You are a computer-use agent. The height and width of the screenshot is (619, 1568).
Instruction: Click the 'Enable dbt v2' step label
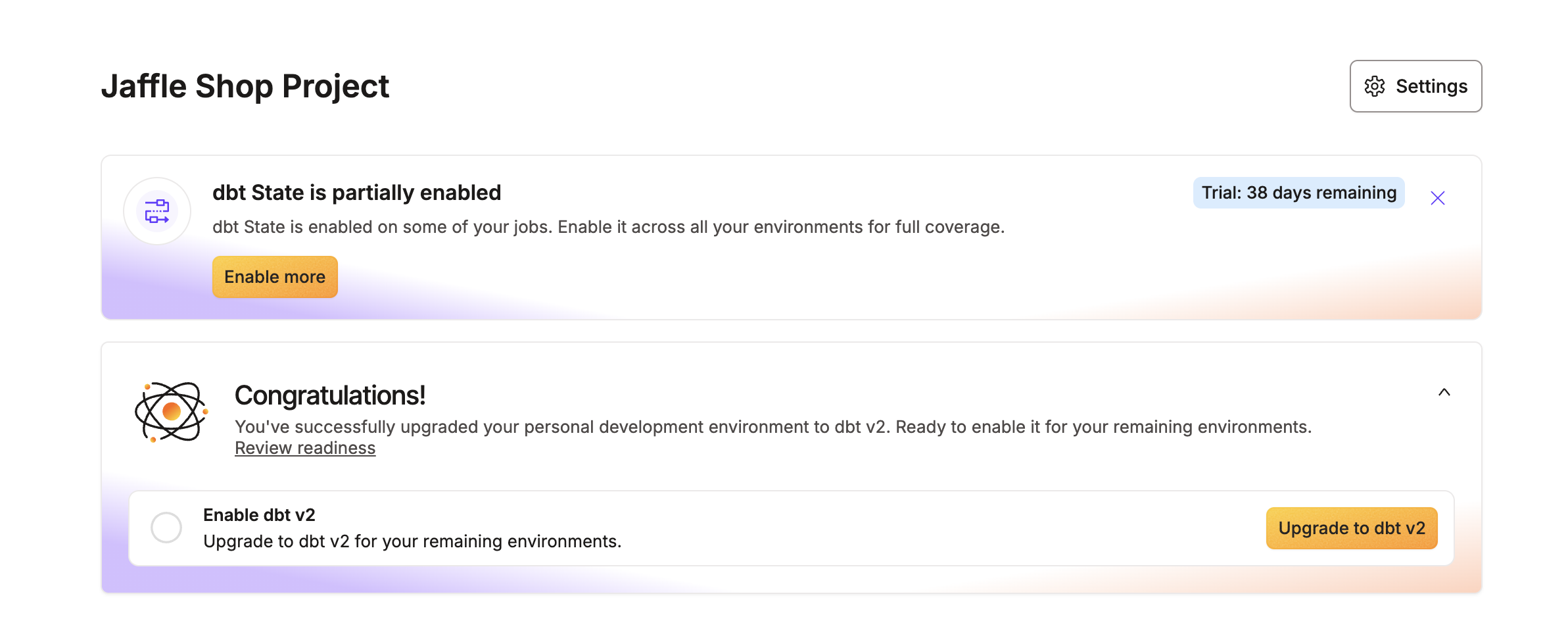[x=259, y=515]
